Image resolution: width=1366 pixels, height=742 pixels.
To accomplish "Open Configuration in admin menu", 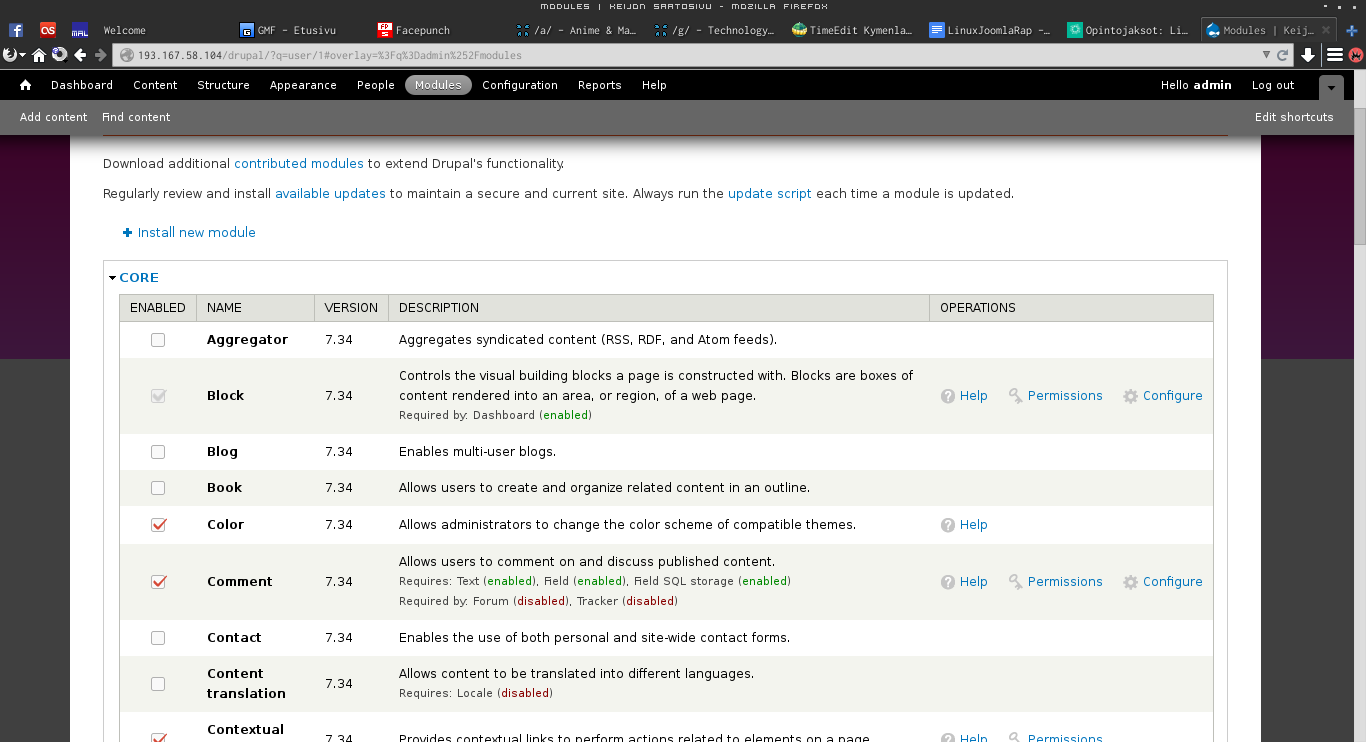I will (x=520, y=85).
